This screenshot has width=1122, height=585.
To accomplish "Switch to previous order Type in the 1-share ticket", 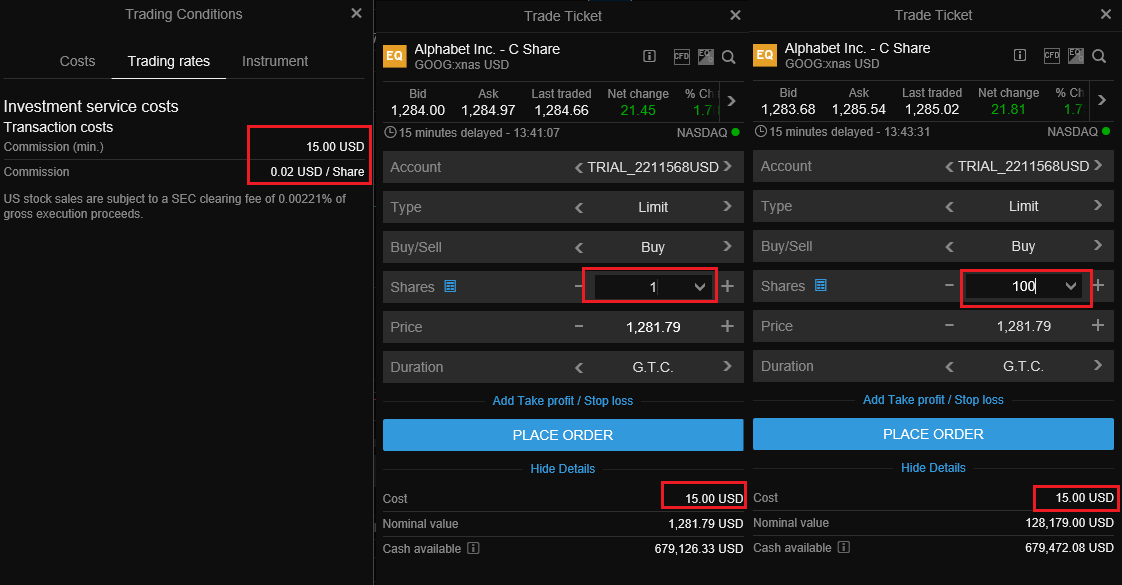I will [x=579, y=207].
